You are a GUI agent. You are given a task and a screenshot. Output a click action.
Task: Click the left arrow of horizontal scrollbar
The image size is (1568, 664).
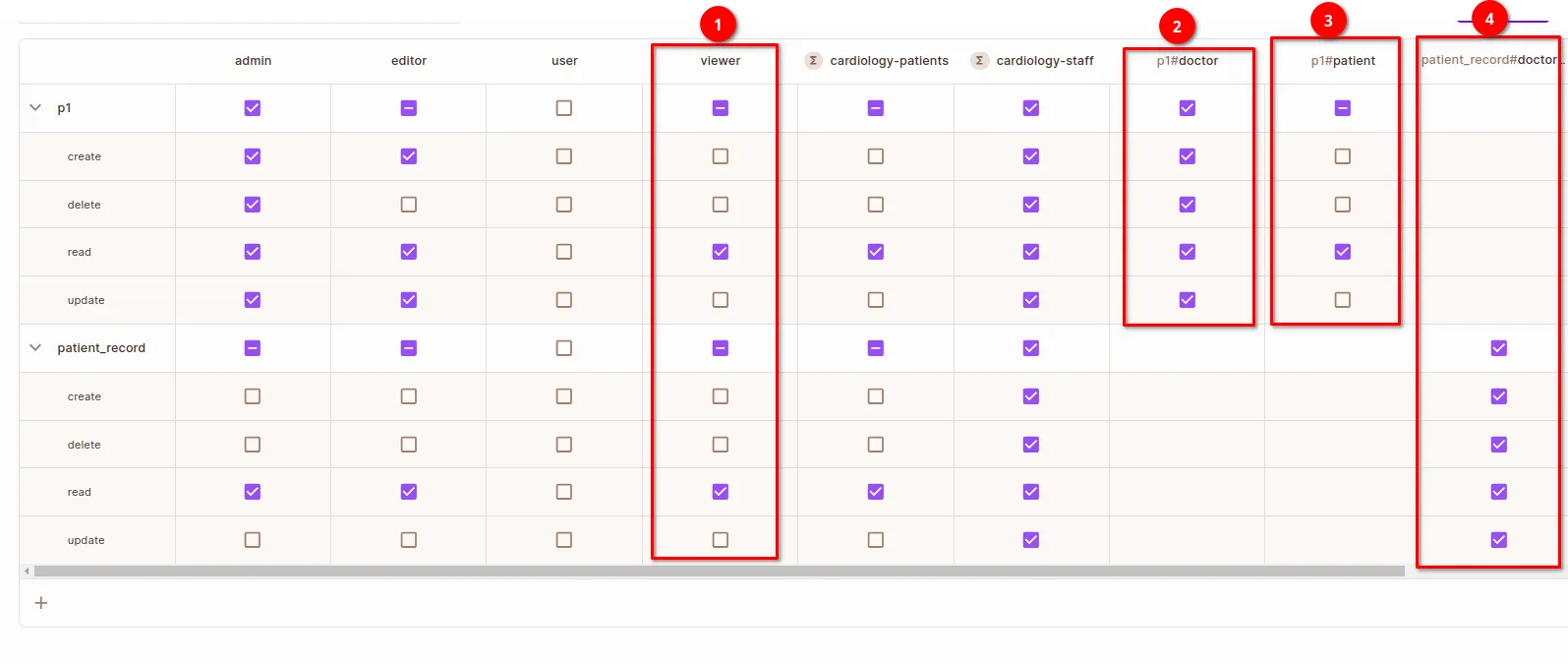(x=27, y=571)
